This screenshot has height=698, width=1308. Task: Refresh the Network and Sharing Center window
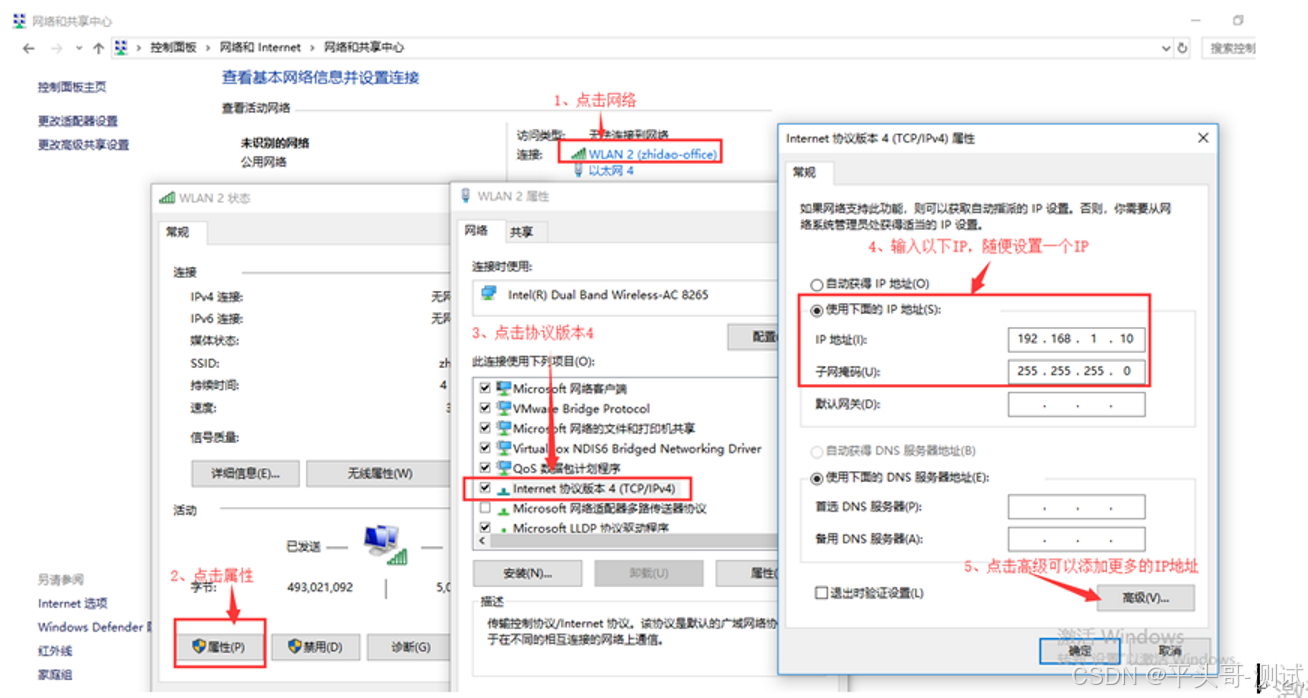point(1183,48)
